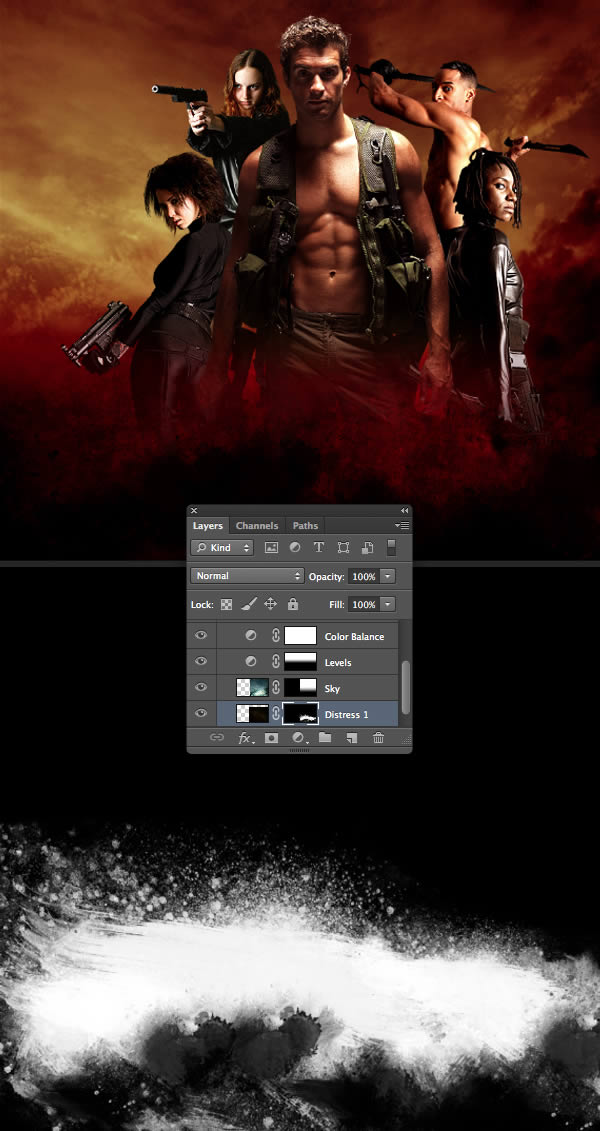Hide the Distress 1 layer

(x=201, y=713)
